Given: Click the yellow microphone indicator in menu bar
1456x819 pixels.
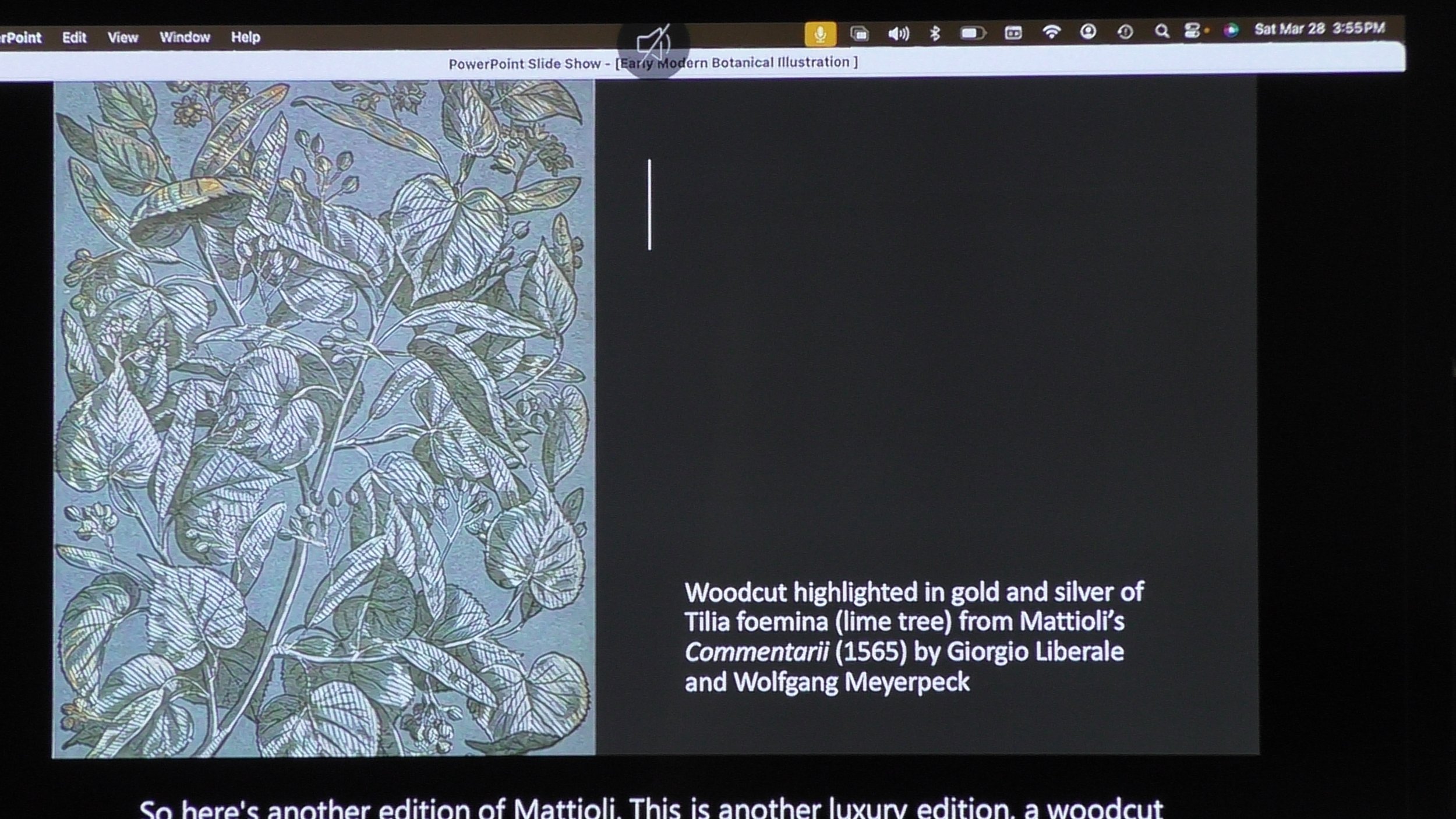Looking at the screenshot, I should 820,34.
